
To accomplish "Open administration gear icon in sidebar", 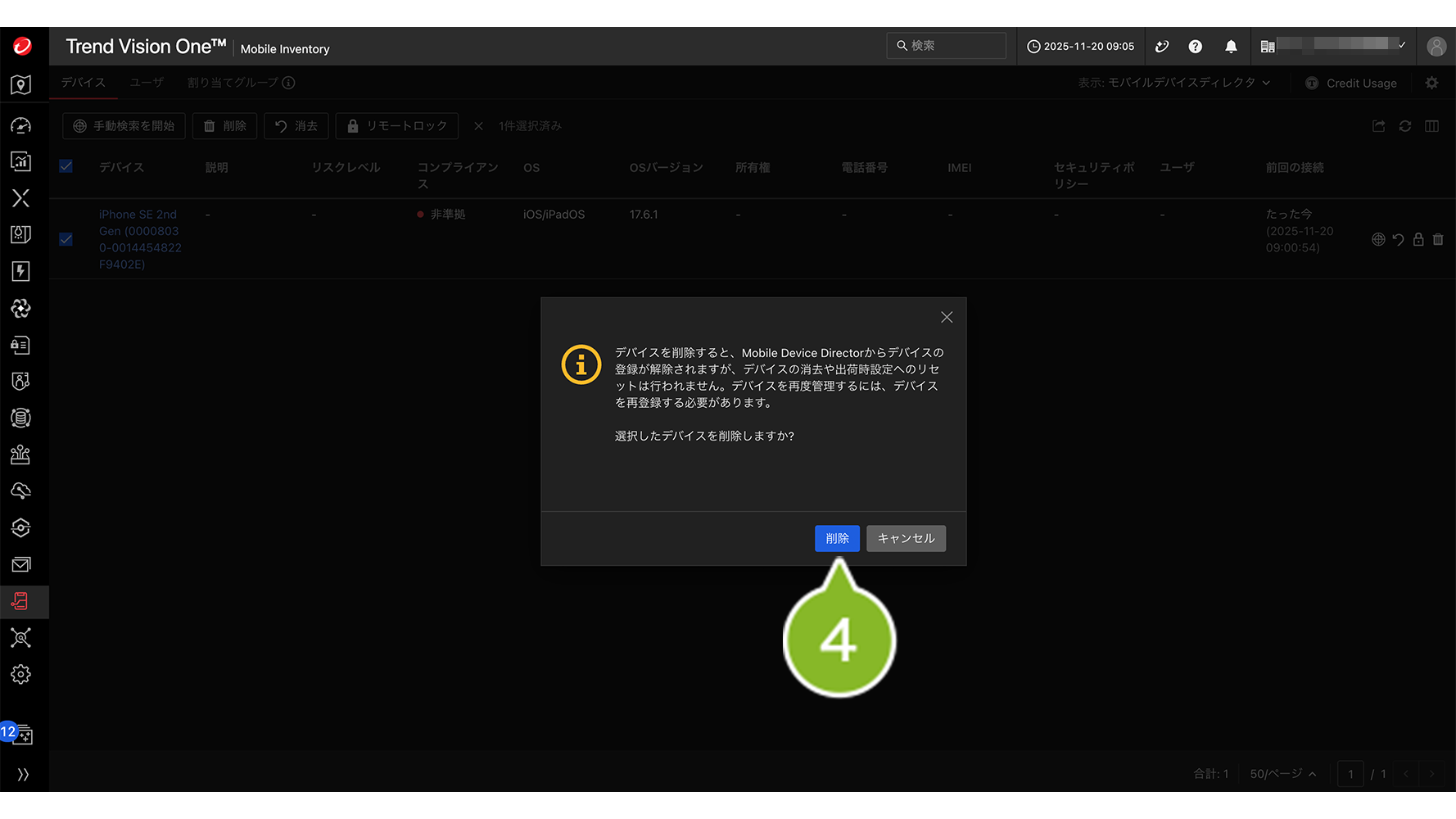I will click(x=20, y=674).
